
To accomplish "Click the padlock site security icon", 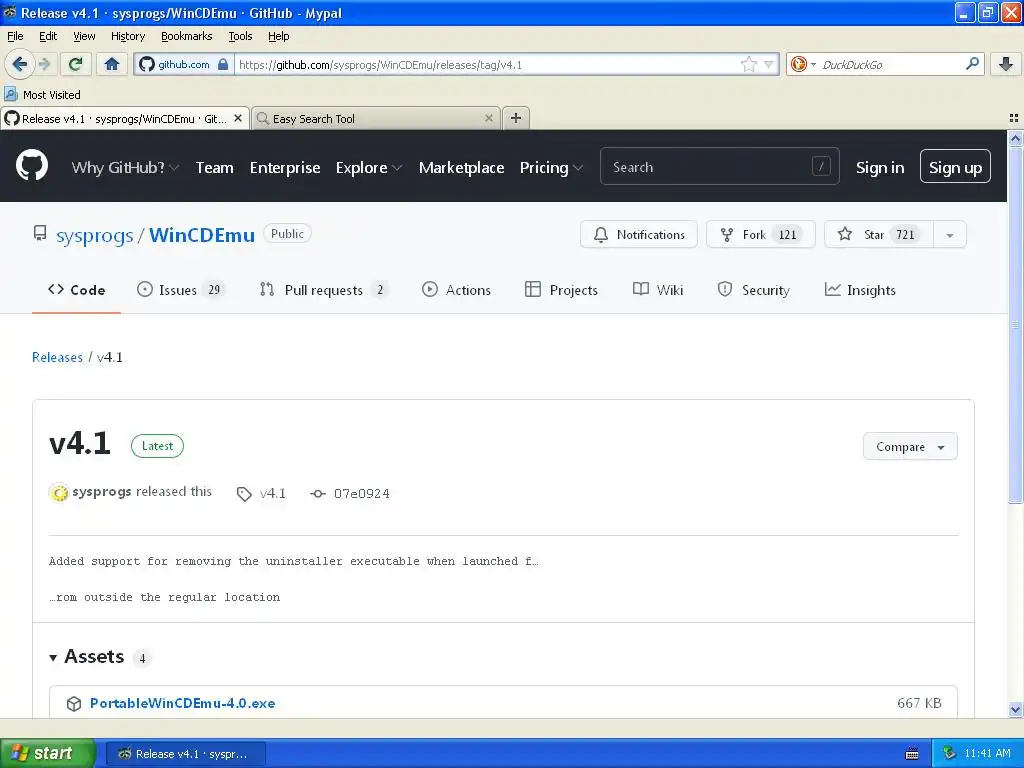I will point(223,64).
